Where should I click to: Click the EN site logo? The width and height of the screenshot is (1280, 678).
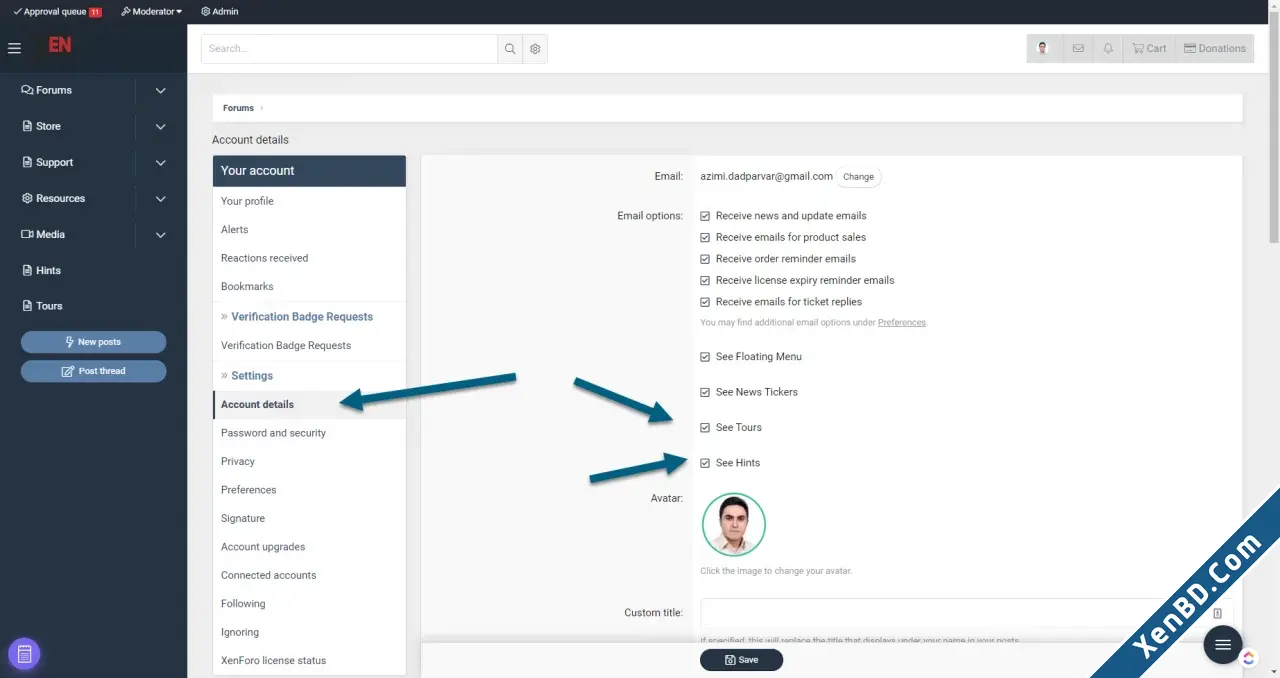tap(59, 46)
